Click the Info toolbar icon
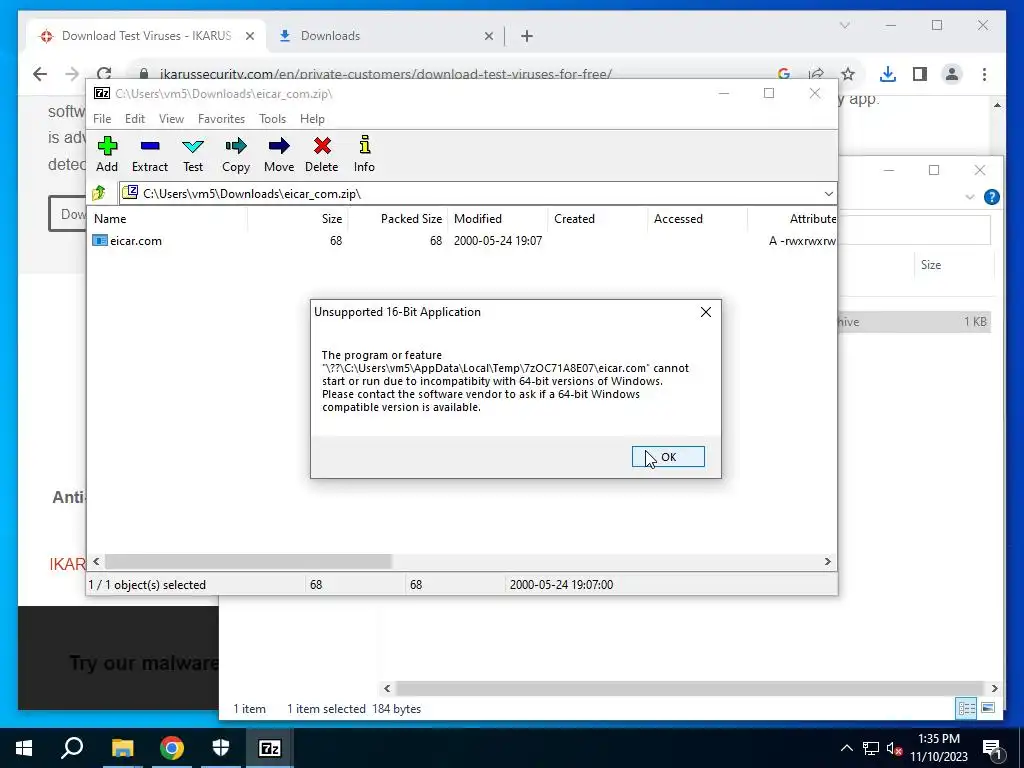Screen dimensions: 1024x768 [364, 145]
